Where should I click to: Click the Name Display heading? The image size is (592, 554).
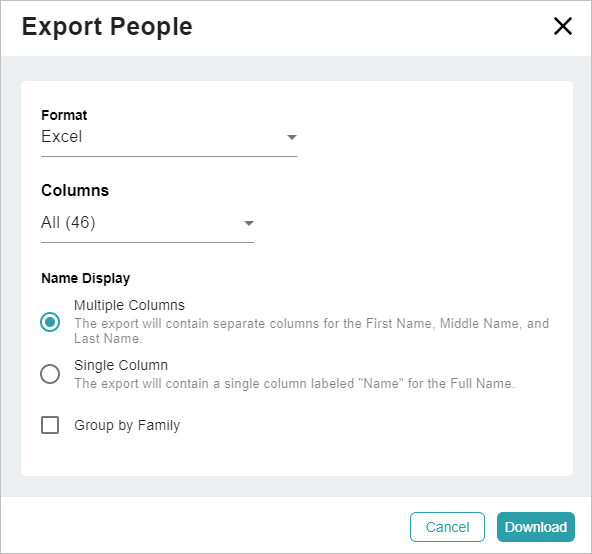86,278
